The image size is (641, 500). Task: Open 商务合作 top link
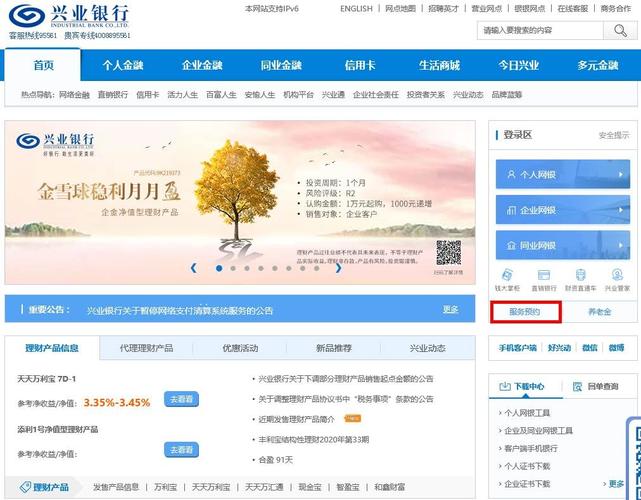tap(616, 9)
